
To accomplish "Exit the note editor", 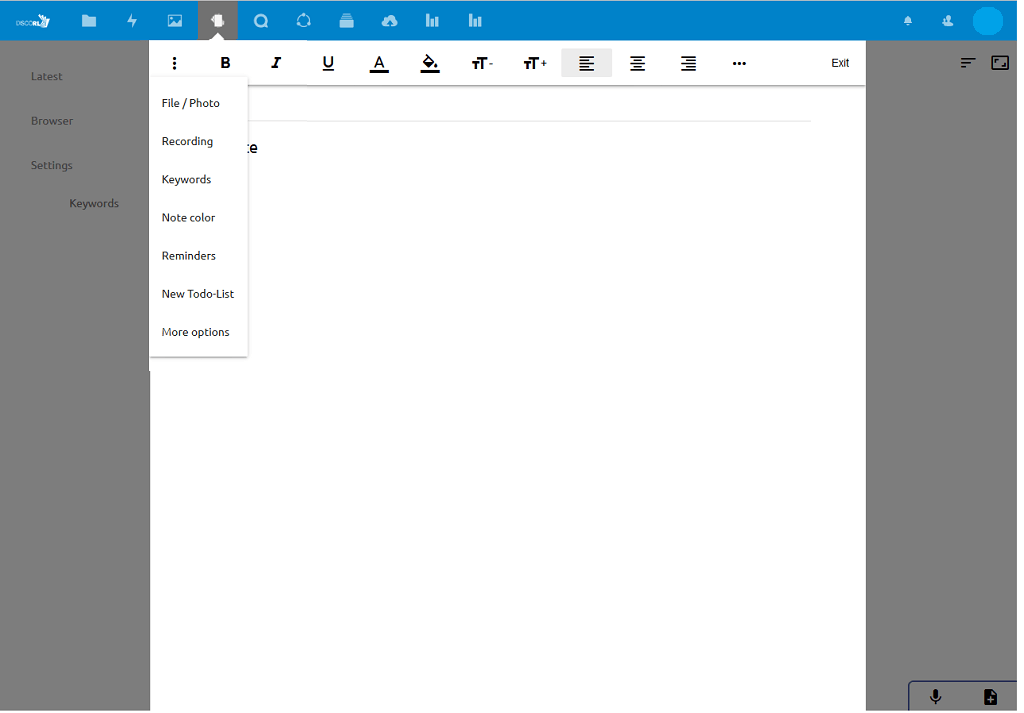I will (840, 63).
